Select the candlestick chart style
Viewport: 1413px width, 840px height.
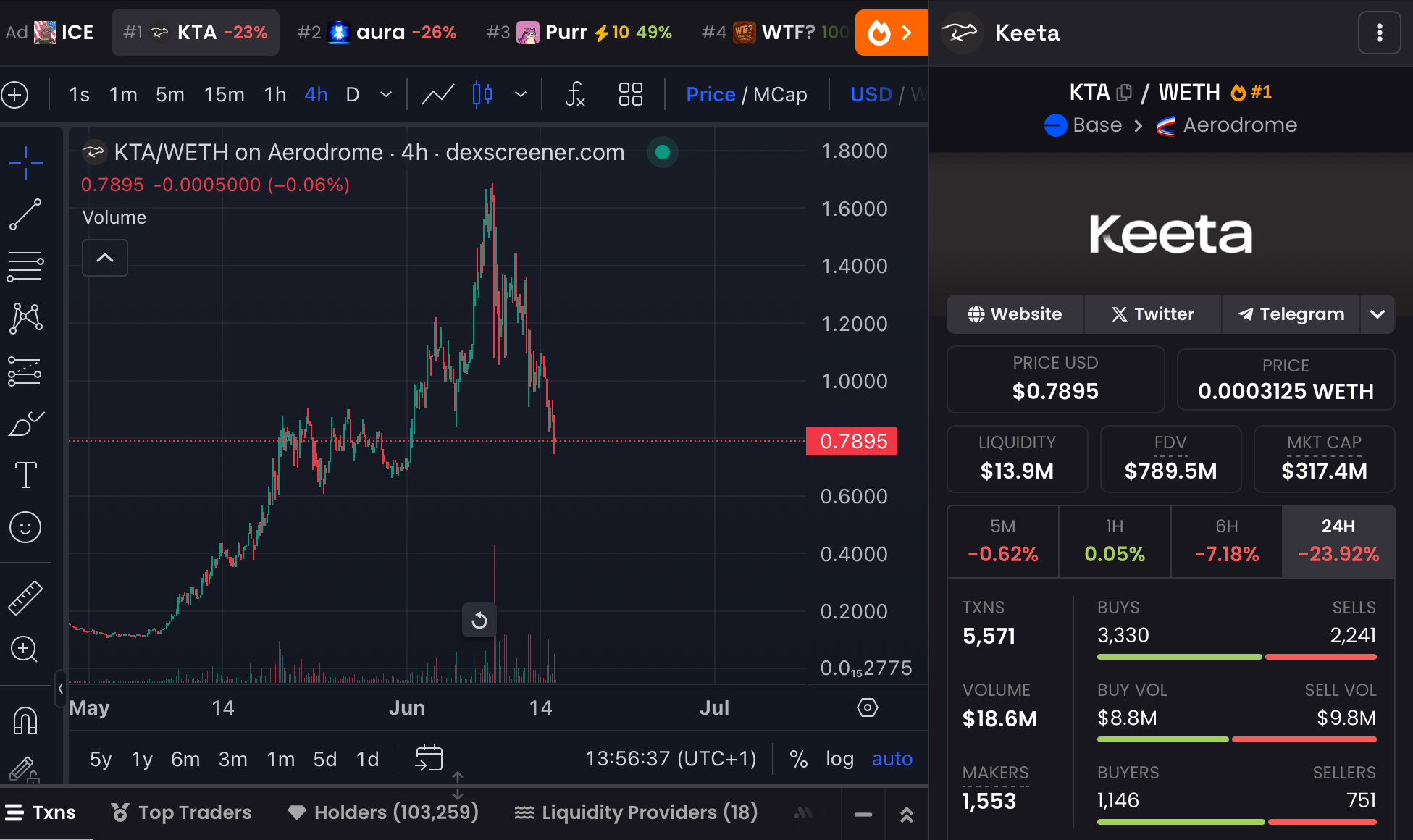click(482, 95)
